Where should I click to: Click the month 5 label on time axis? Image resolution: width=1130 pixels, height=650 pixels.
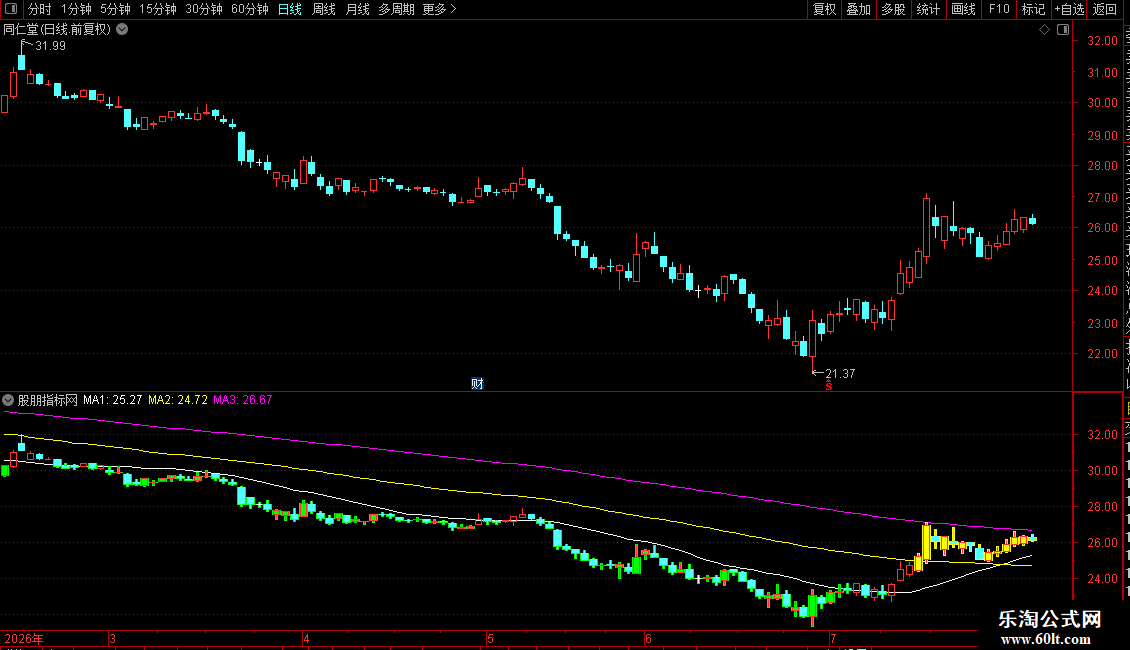(490, 638)
